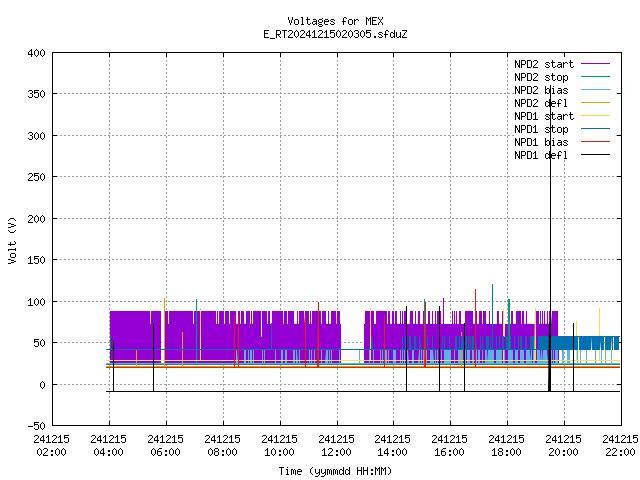The width and height of the screenshot is (640, 480).
Task: Click the NPD2 start legend label
Action: [544, 64]
